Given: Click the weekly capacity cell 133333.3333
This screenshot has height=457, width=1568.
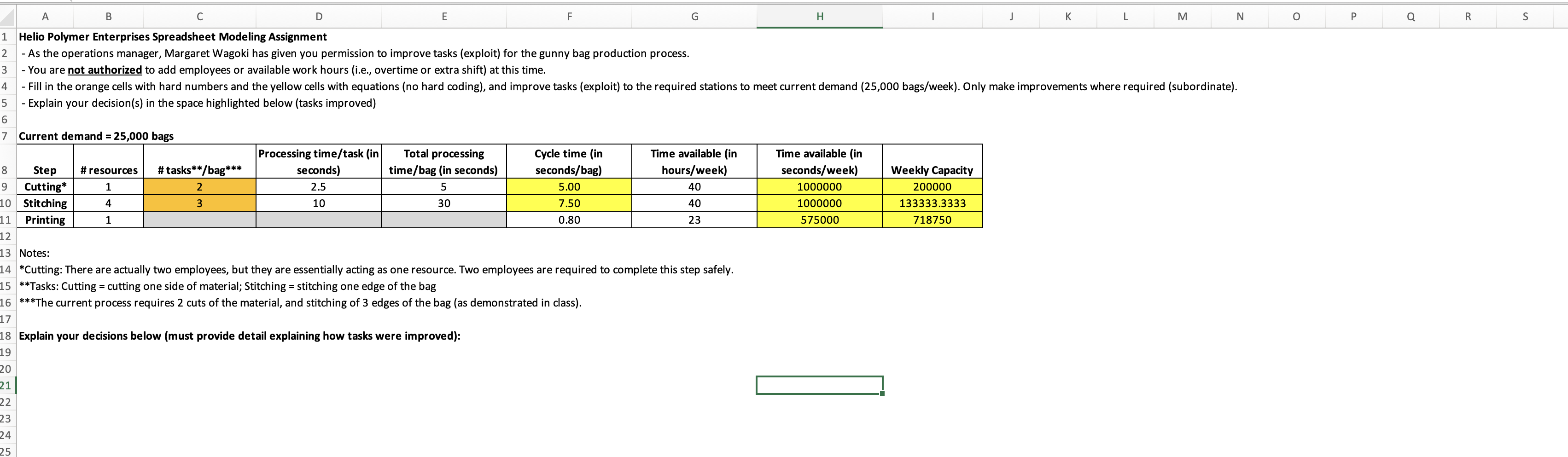Looking at the screenshot, I should pyautogui.click(x=933, y=203).
